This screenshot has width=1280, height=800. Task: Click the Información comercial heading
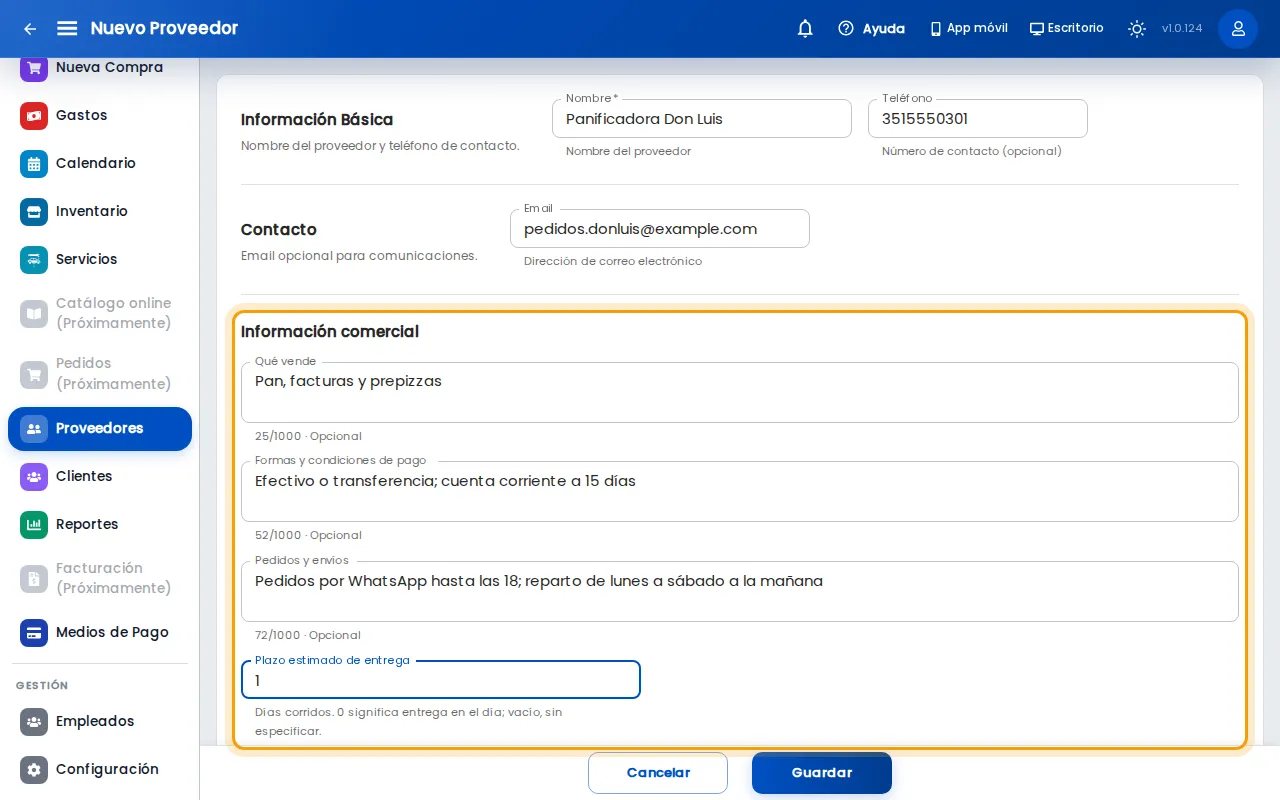[330, 332]
